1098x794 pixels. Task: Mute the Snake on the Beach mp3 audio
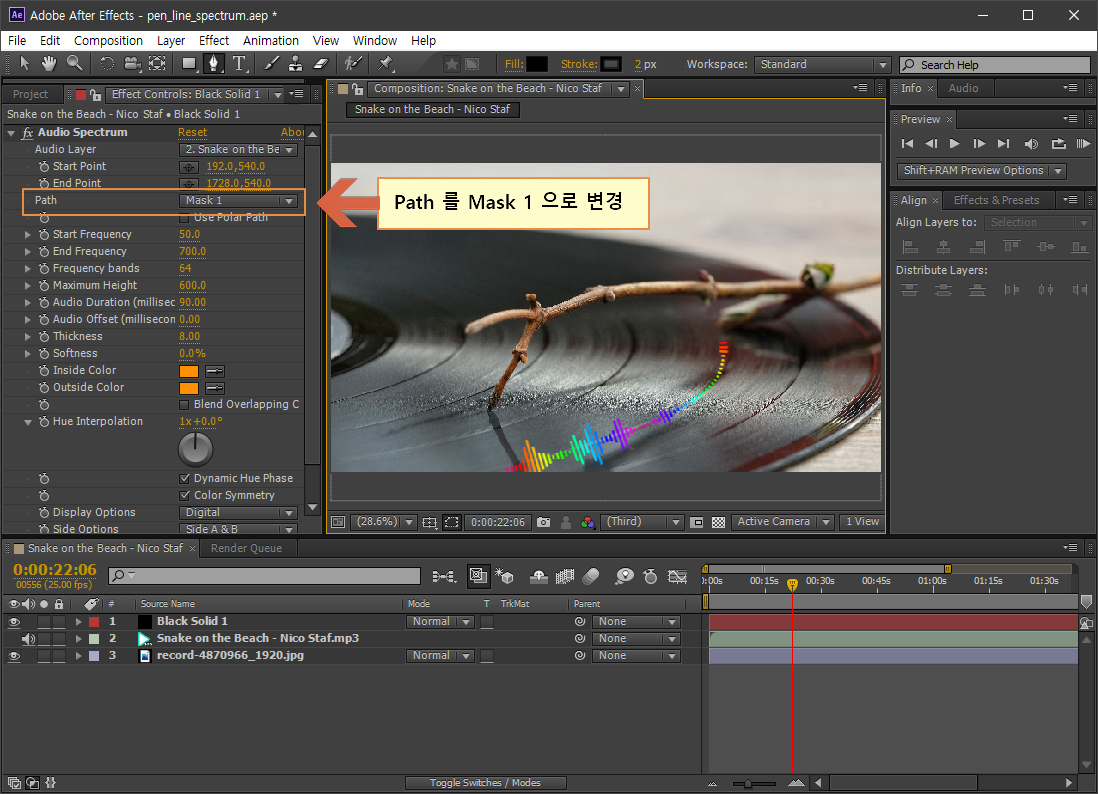coord(28,639)
